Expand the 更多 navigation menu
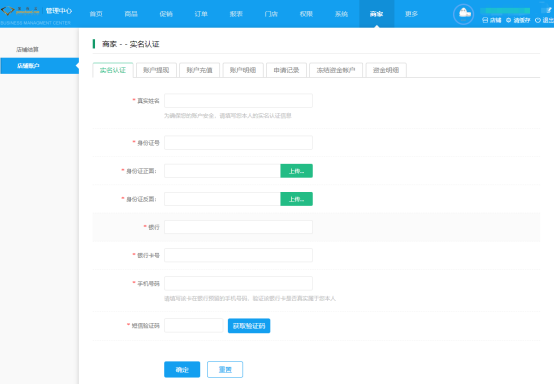Image resolution: width=554 pixels, height=384 pixels. click(x=412, y=14)
